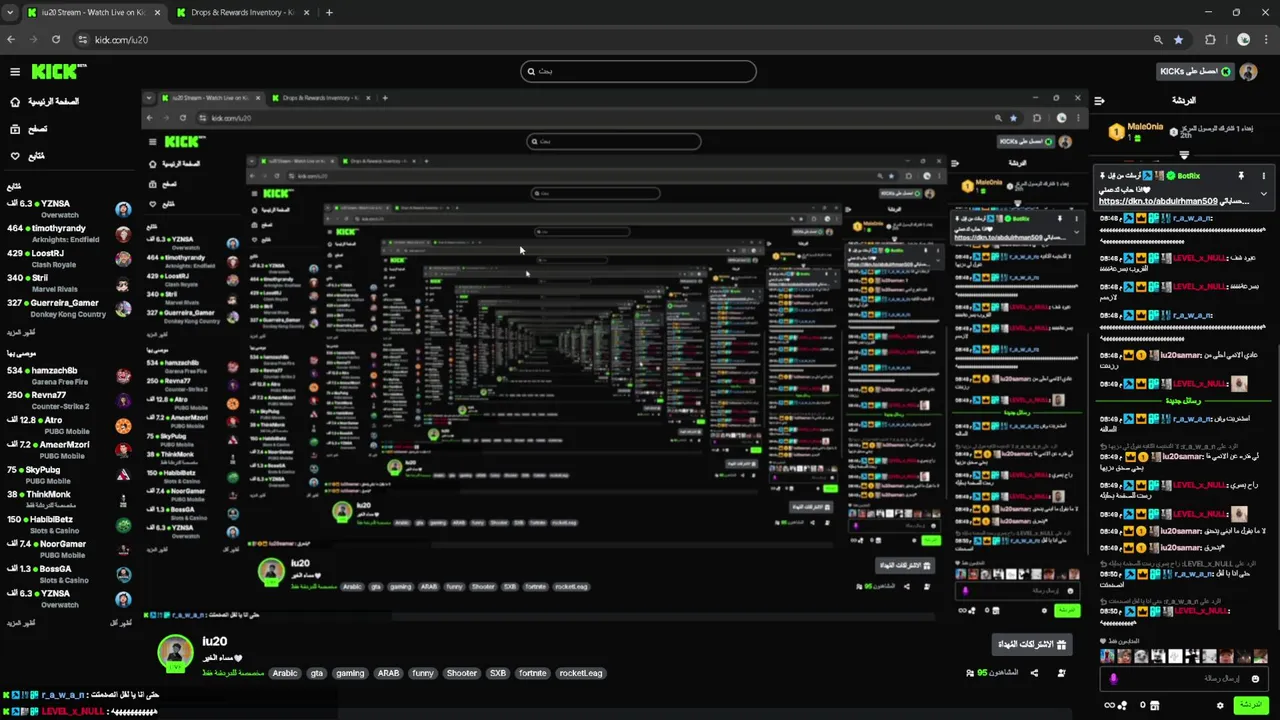Open hamzach8b Garena Free Fire channel
The image size is (1280, 720).
[68, 376]
